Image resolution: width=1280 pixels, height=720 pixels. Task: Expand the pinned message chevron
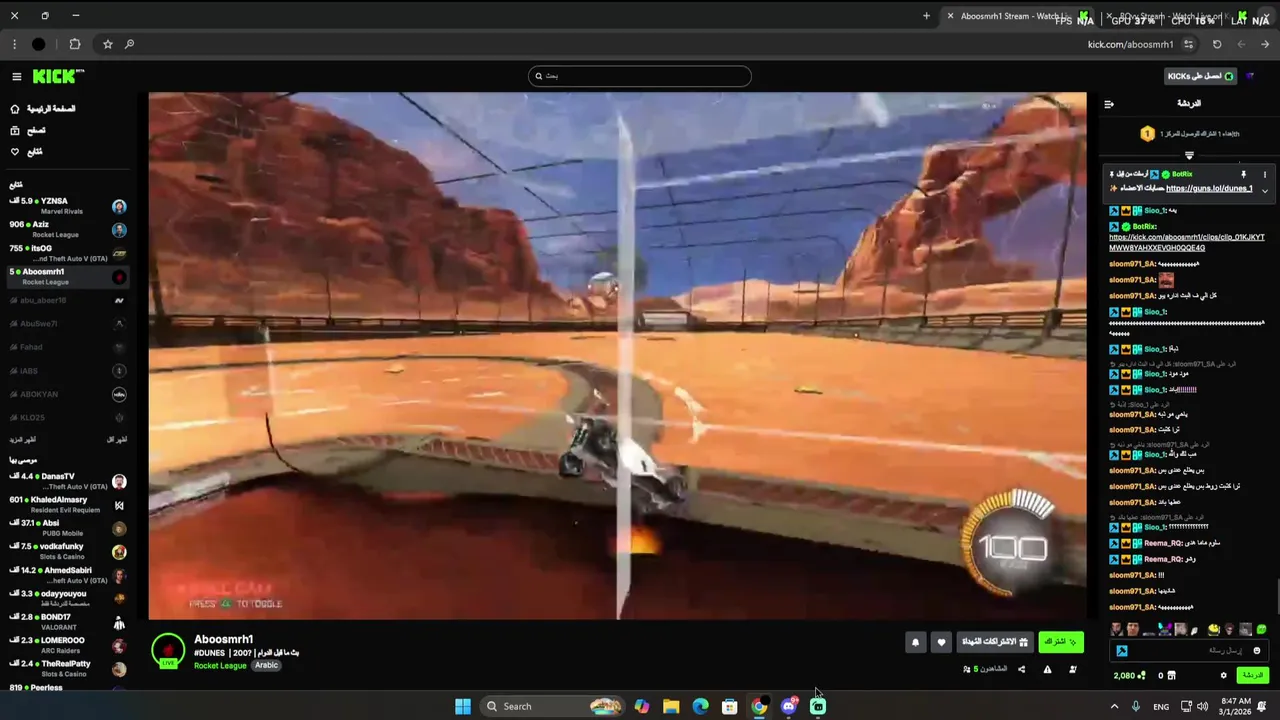pos(1264,190)
